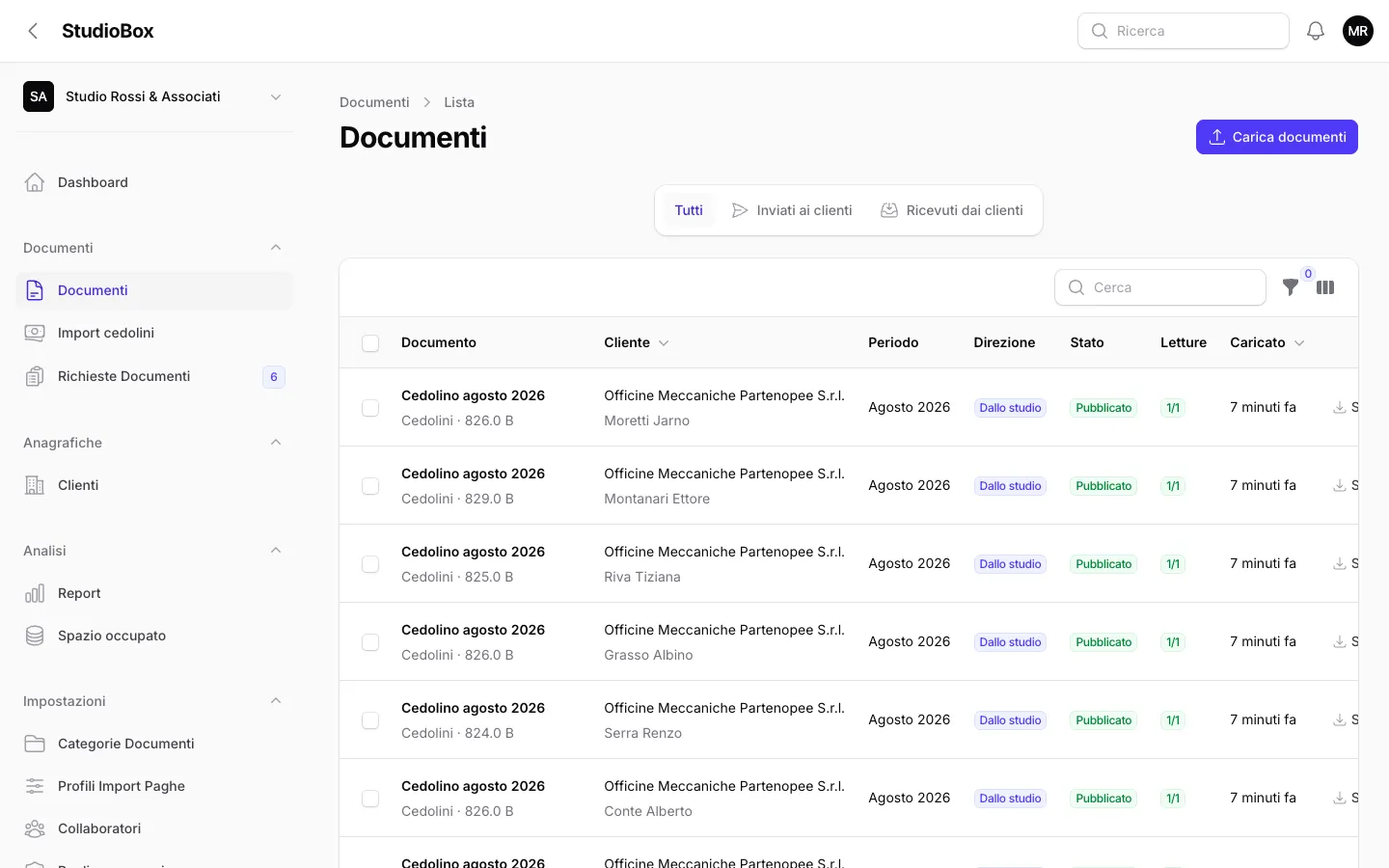Toggle the select-all checkbox in table header
Viewport: 1389px width, 868px height.
click(x=370, y=343)
